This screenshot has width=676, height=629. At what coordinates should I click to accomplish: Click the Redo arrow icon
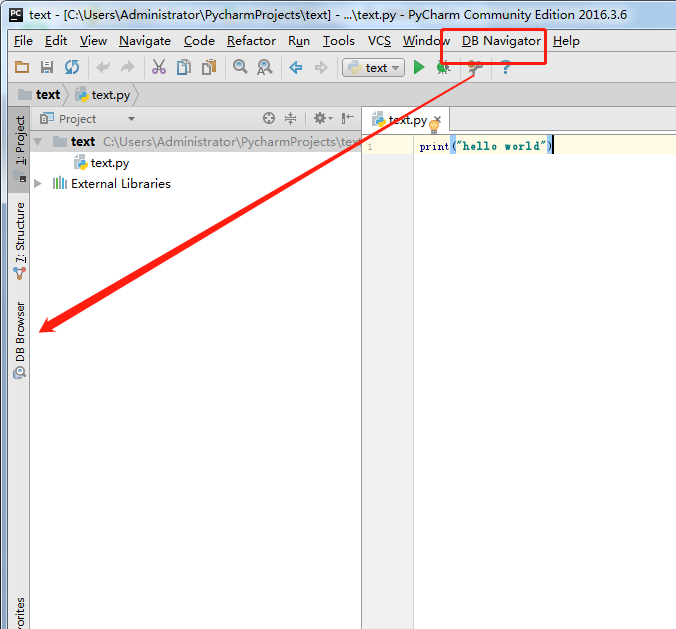tap(128, 68)
